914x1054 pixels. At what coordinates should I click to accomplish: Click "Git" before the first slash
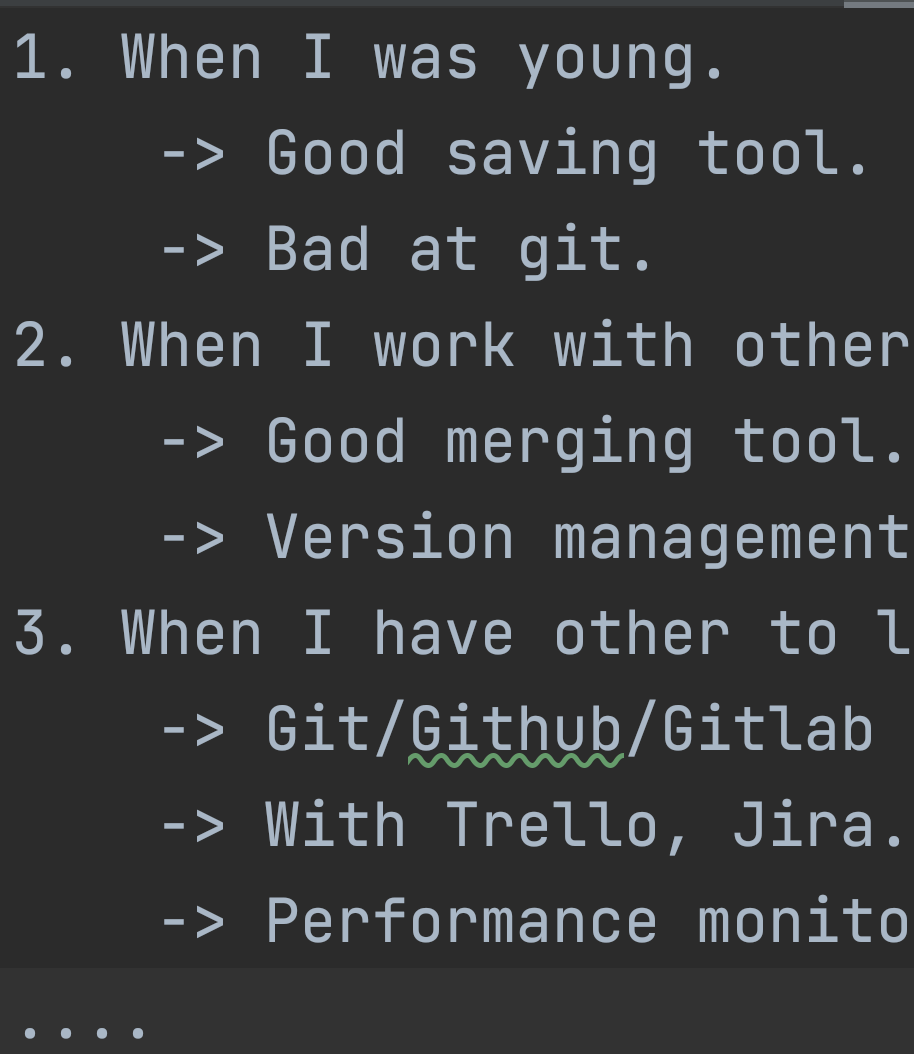pyautogui.click(x=318, y=730)
